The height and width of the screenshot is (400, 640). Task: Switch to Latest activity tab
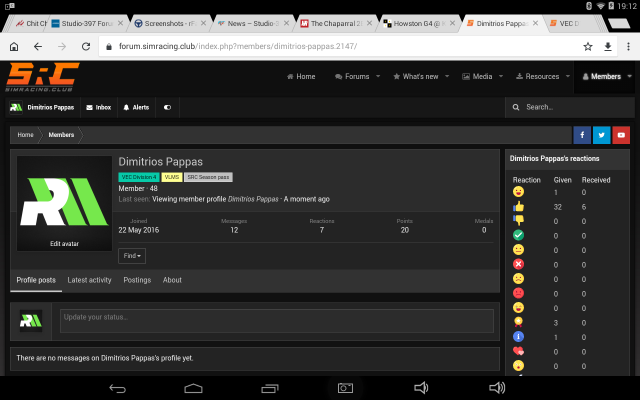(x=89, y=280)
